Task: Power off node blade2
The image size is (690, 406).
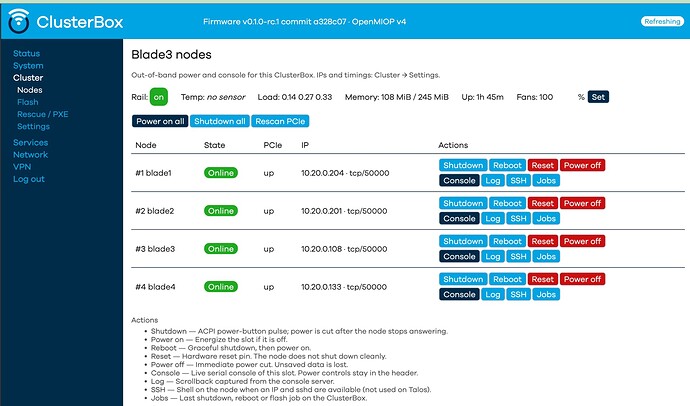Action: pyautogui.click(x=582, y=203)
